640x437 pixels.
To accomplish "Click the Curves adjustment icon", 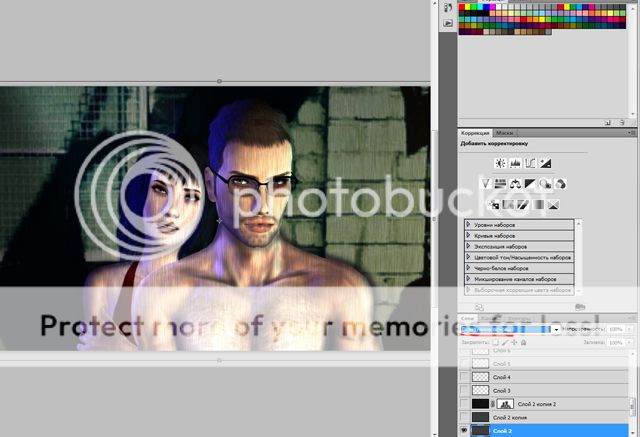I will click(531, 163).
